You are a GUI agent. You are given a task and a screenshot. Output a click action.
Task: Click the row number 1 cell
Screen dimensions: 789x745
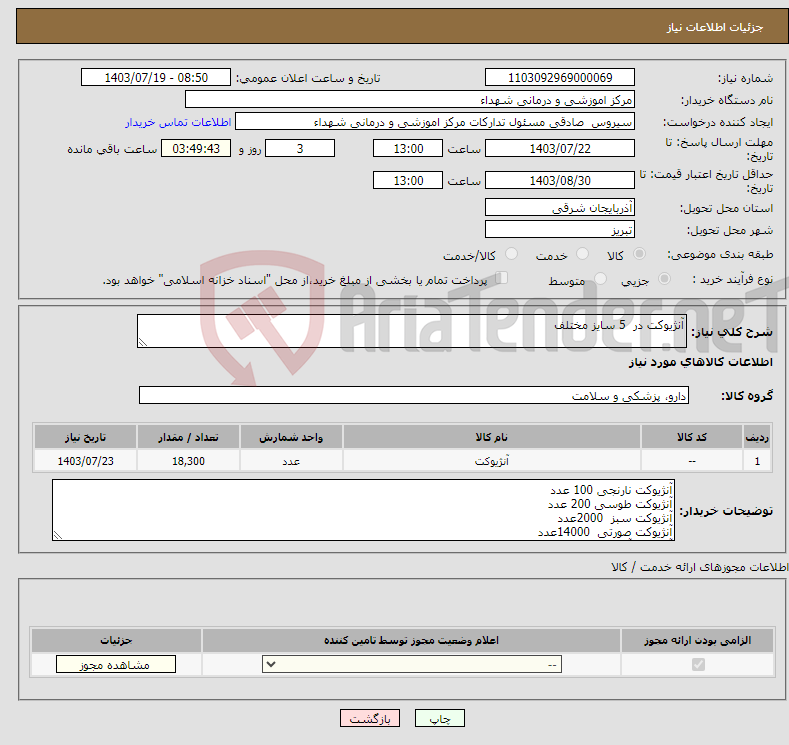[x=757, y=461]
